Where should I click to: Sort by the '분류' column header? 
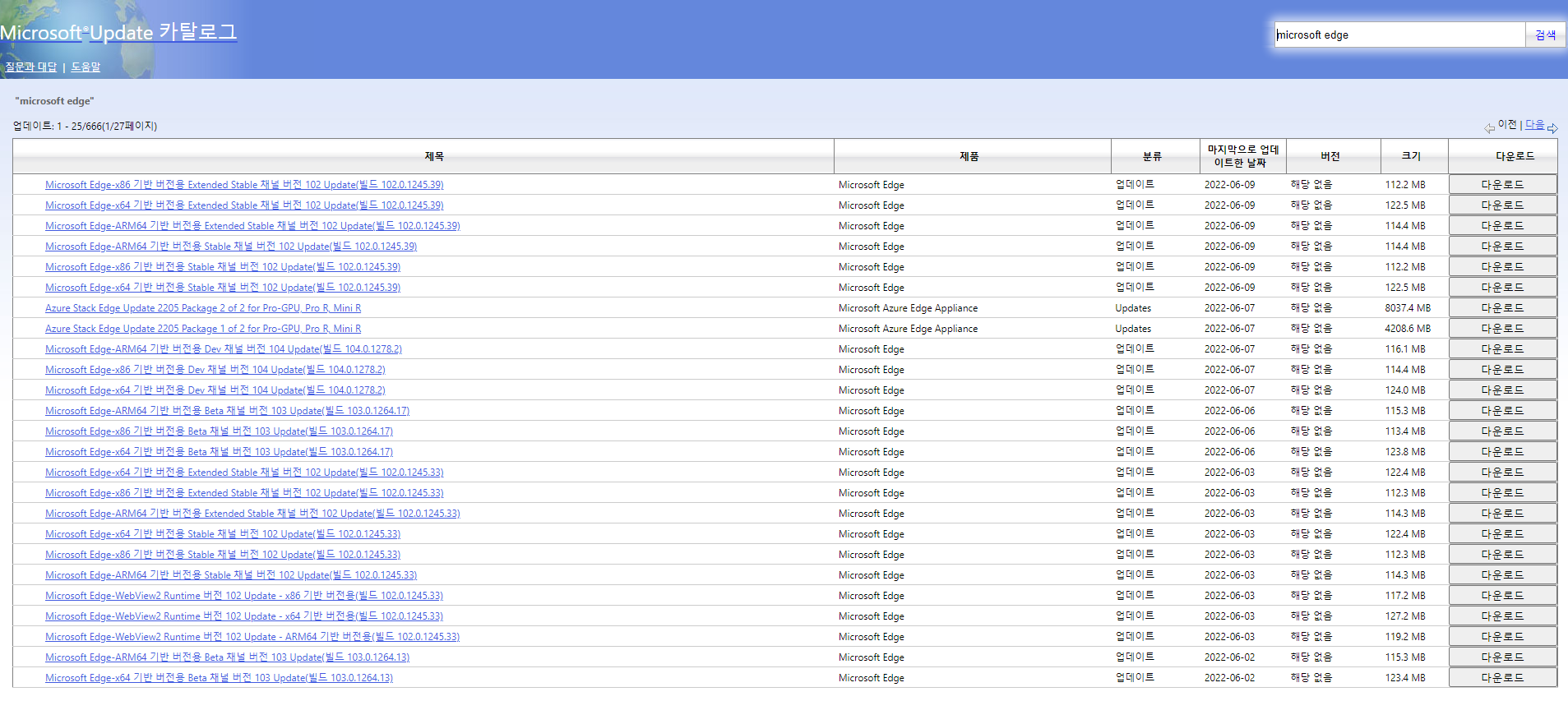1152,156
